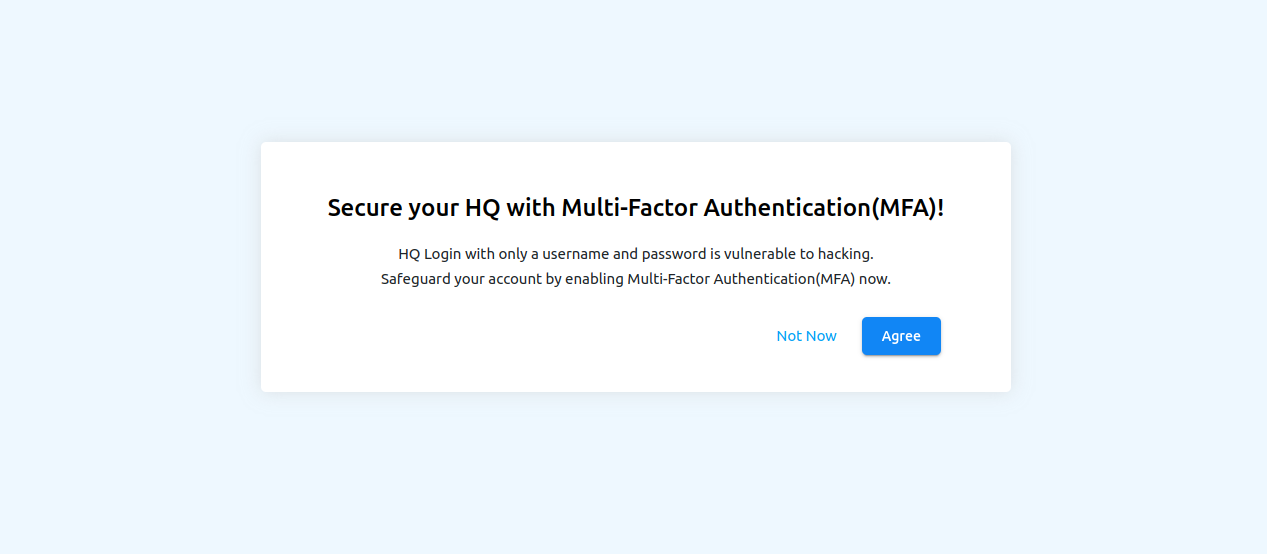Click the 'Safeguard your account' sentence
1267x554 pixels.
pyautogui.click(x=636, y=279)
